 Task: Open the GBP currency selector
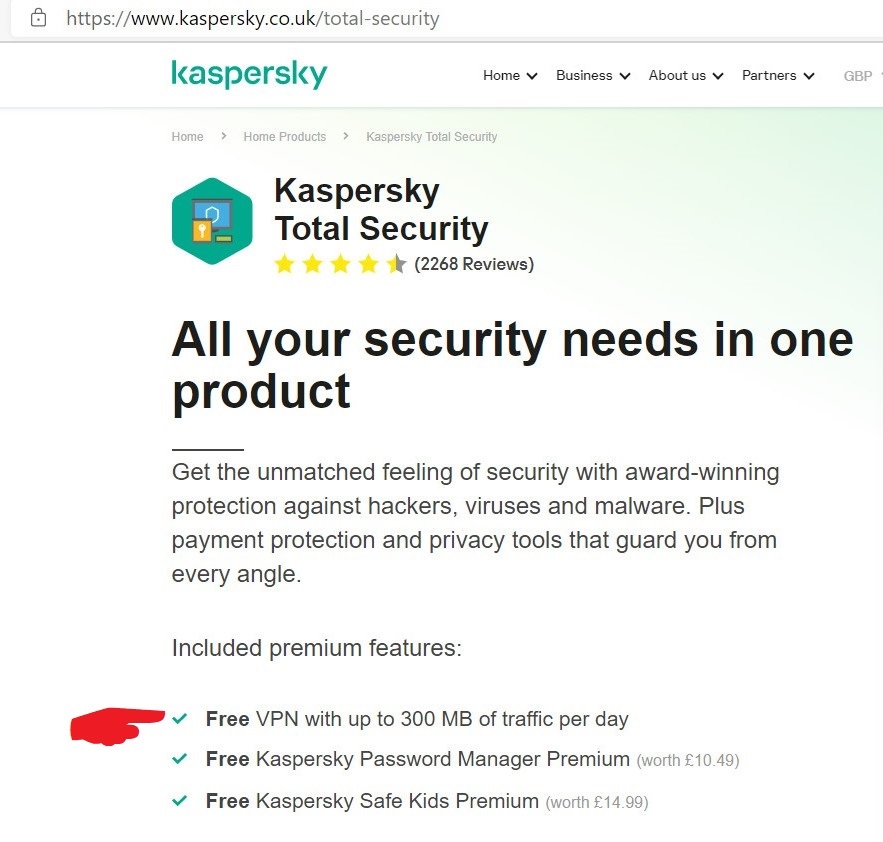(858, 76)
